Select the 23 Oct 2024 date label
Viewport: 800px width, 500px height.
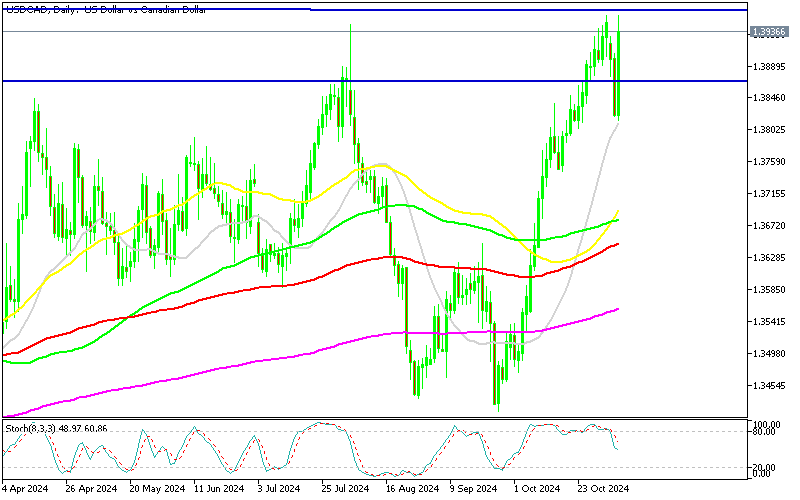pyautogui.click(x=601, y=489)
